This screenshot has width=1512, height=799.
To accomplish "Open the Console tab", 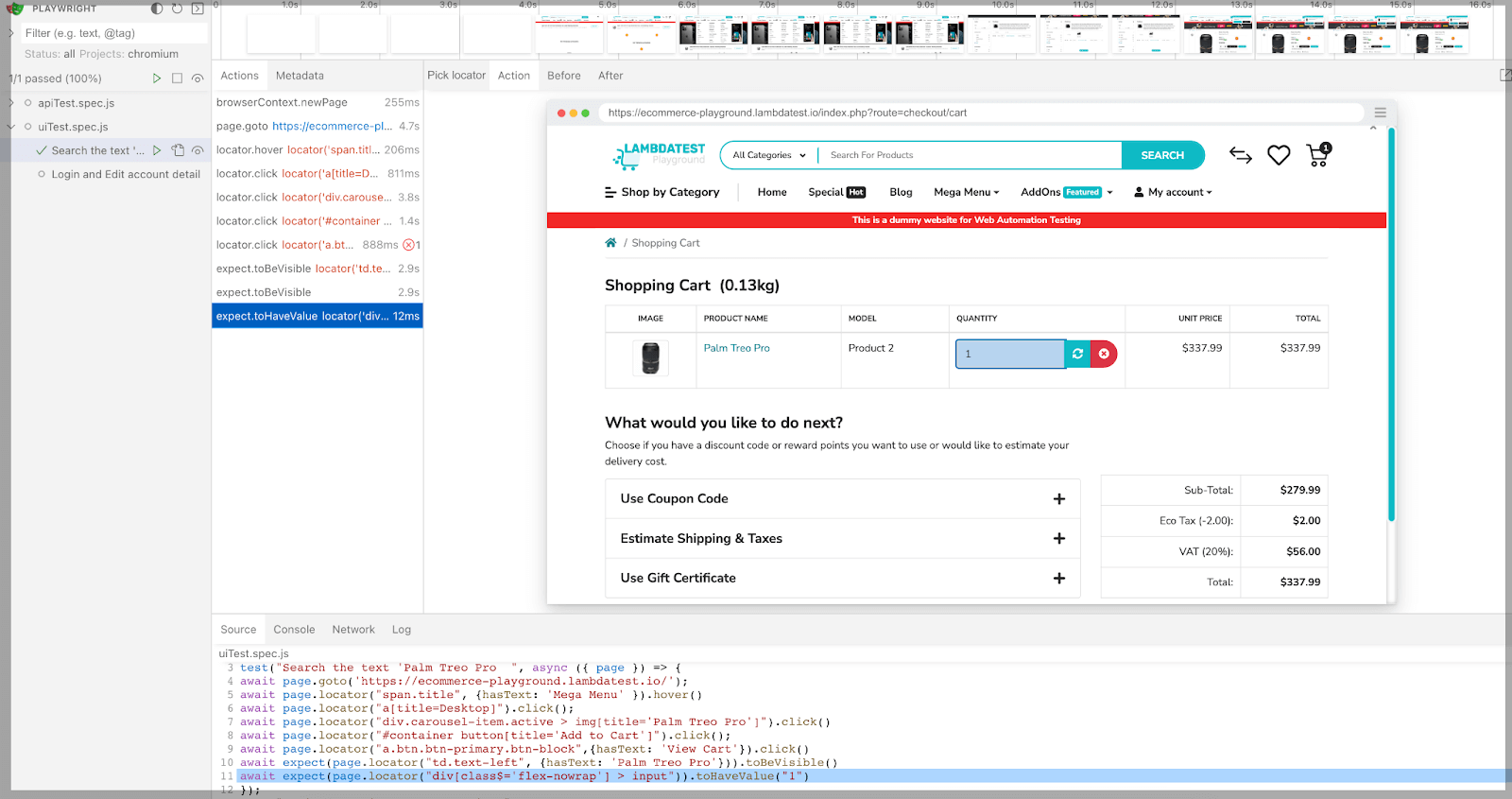I will pyautogui.click(x=294, y=630).
